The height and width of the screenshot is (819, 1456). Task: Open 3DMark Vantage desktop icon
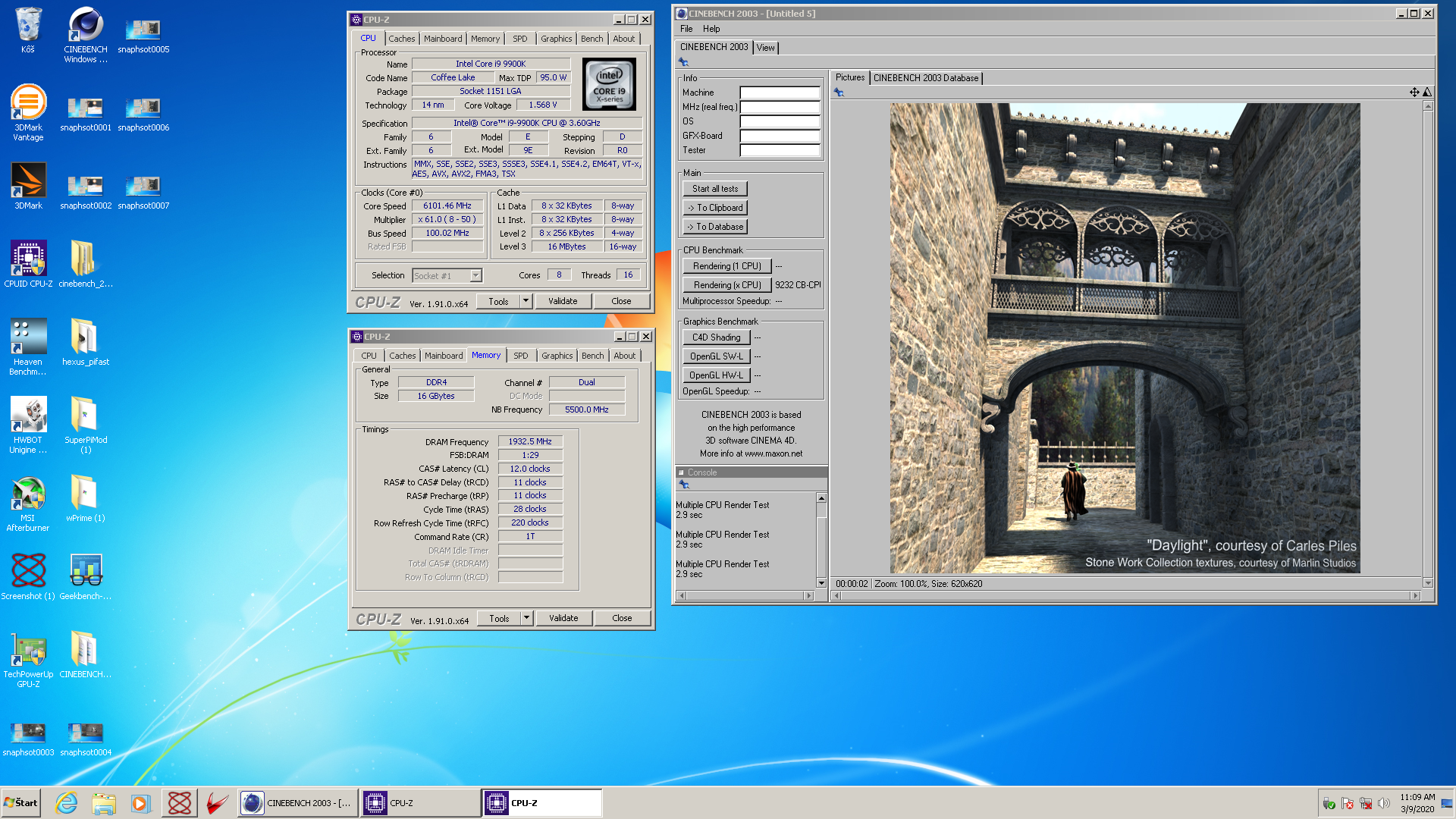pyautogui.click(x=28, y=112)
